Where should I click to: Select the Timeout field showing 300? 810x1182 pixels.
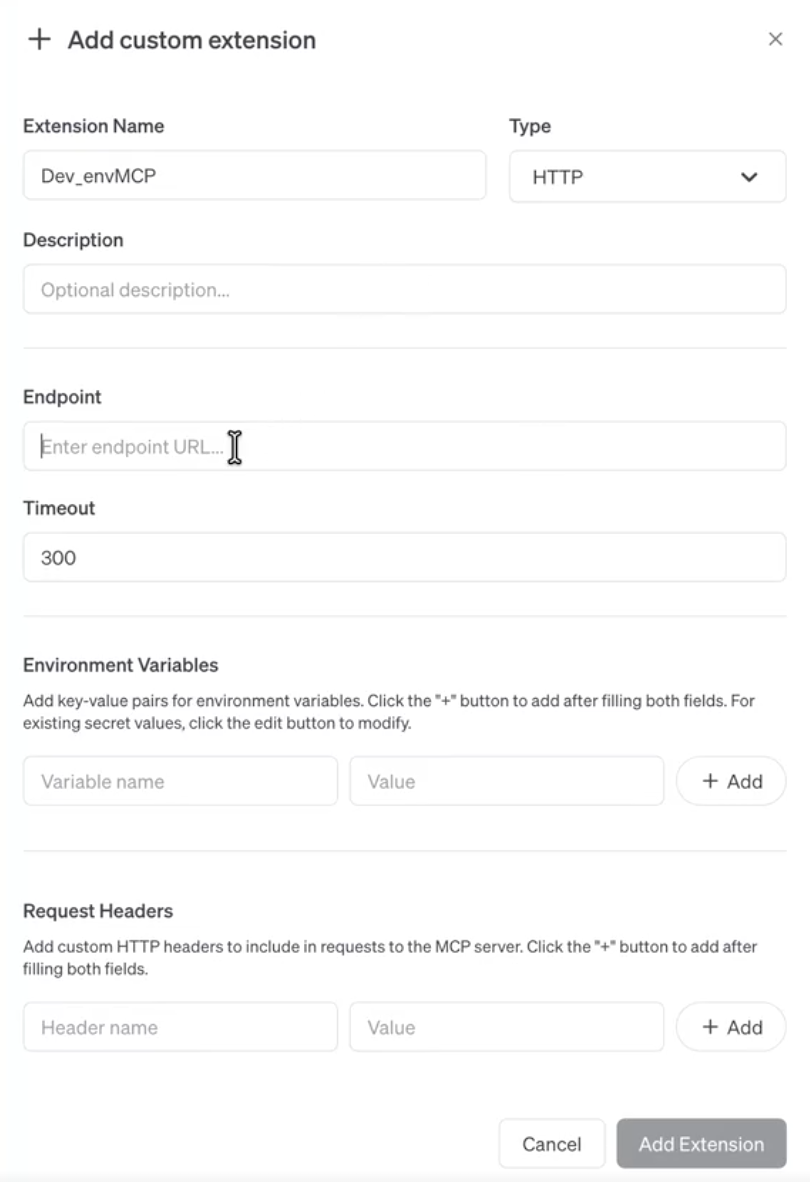[x=404, y=557]
